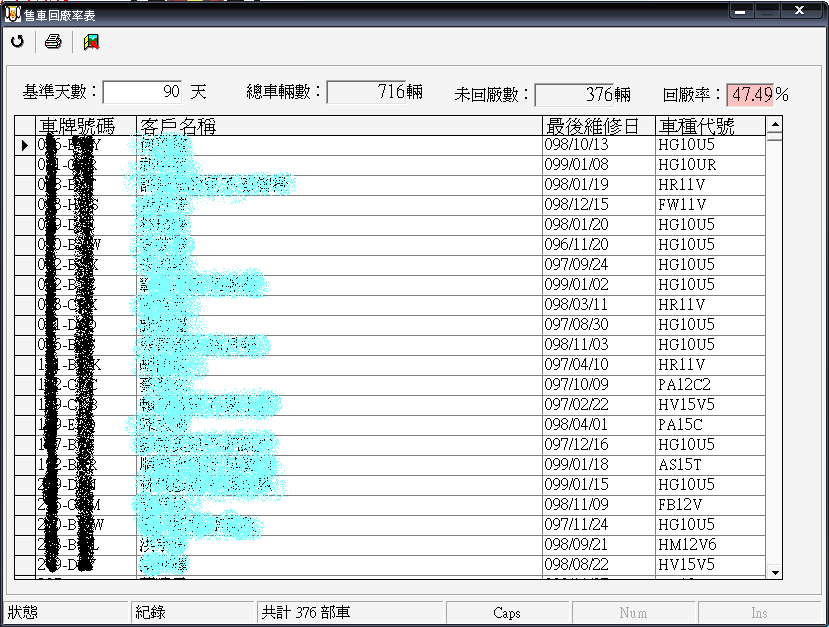Minimize the 售車回廠率表 window
829x627 pixels.
coord(742,11)
